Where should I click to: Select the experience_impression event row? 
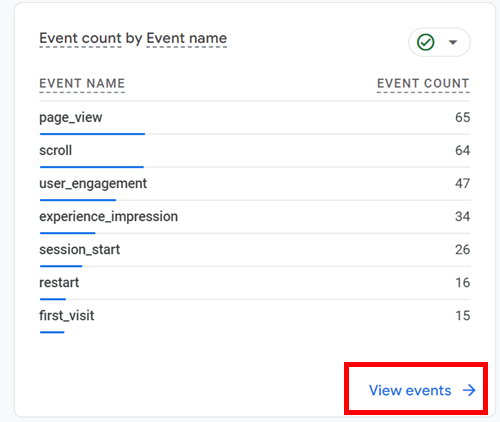tap(255, 217)
